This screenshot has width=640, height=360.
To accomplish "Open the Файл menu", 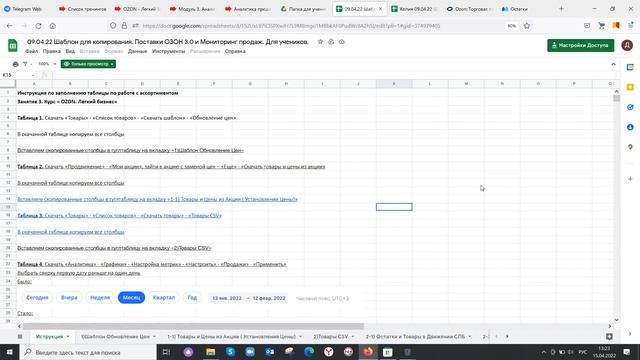I will click(x=31, y=51).
